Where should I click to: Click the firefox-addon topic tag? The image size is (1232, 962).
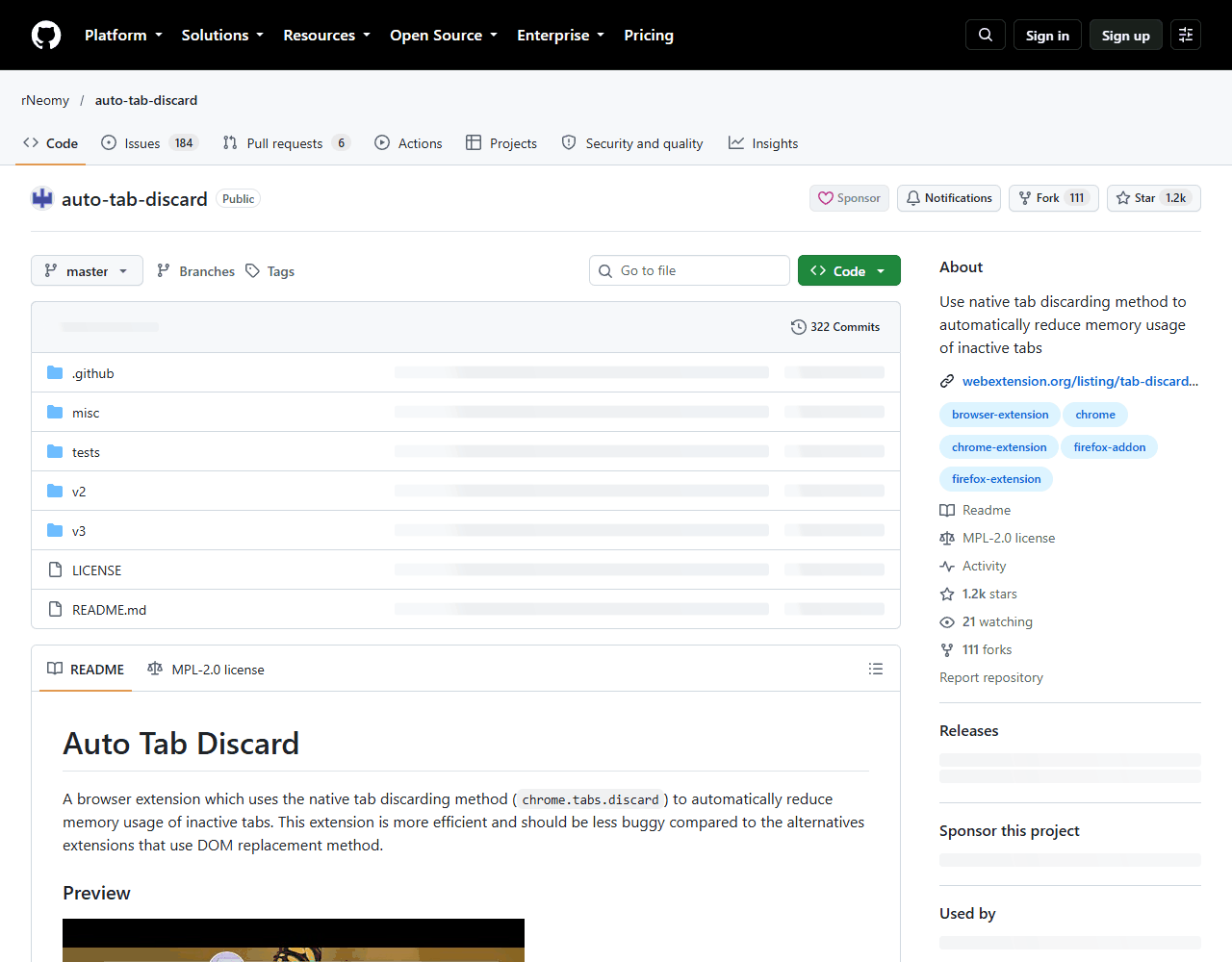click(1110, 447)
